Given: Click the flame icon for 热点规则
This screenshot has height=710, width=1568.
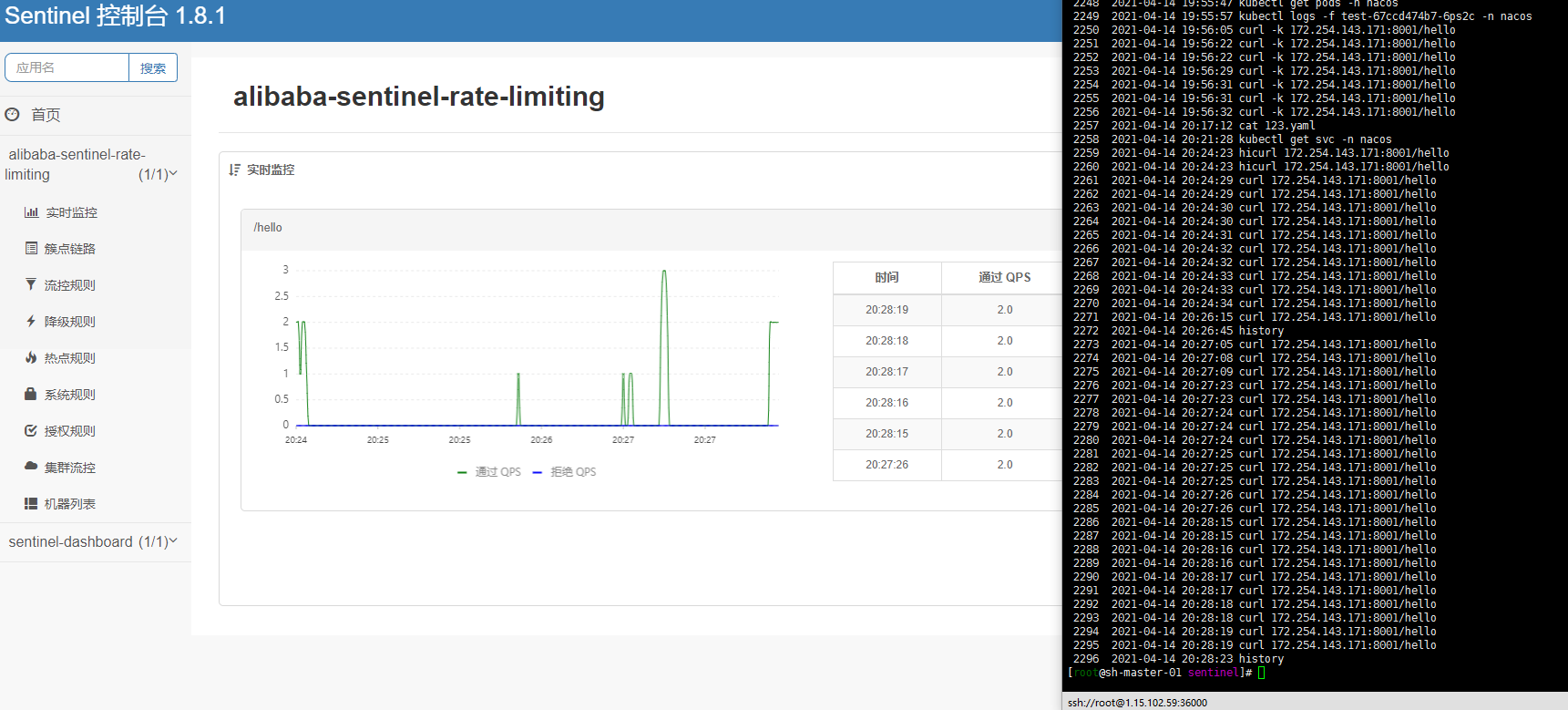Looking at the screenshot, I should [31, 357].
